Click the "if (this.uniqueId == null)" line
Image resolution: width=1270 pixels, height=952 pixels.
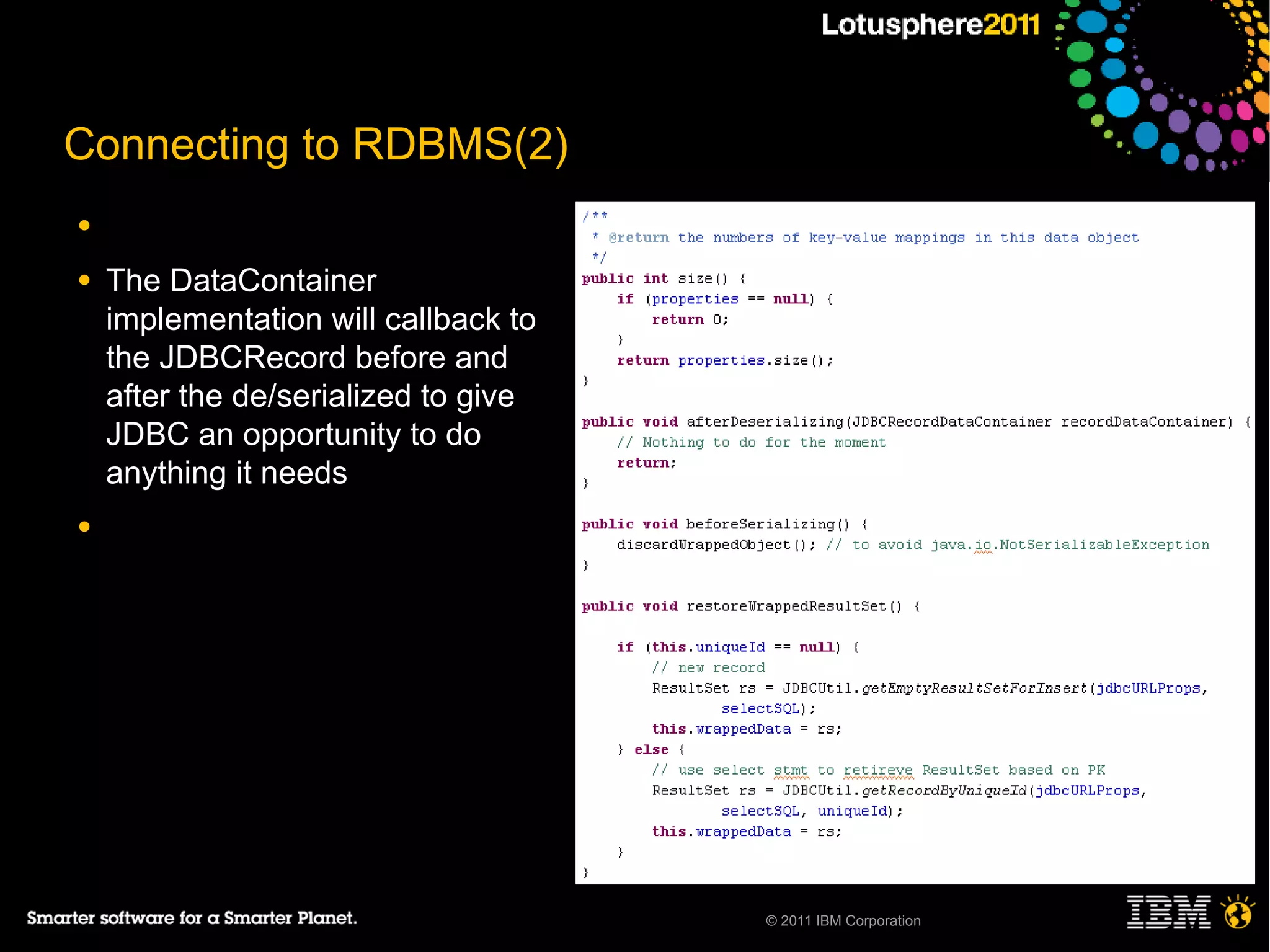point(738,647)
